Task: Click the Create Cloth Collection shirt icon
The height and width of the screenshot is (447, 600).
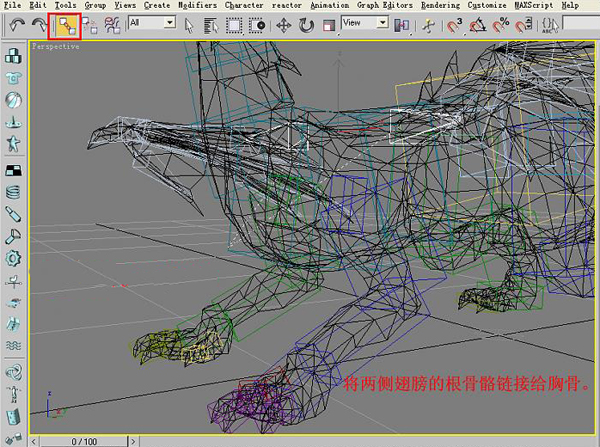Action: tap(13, 78)
